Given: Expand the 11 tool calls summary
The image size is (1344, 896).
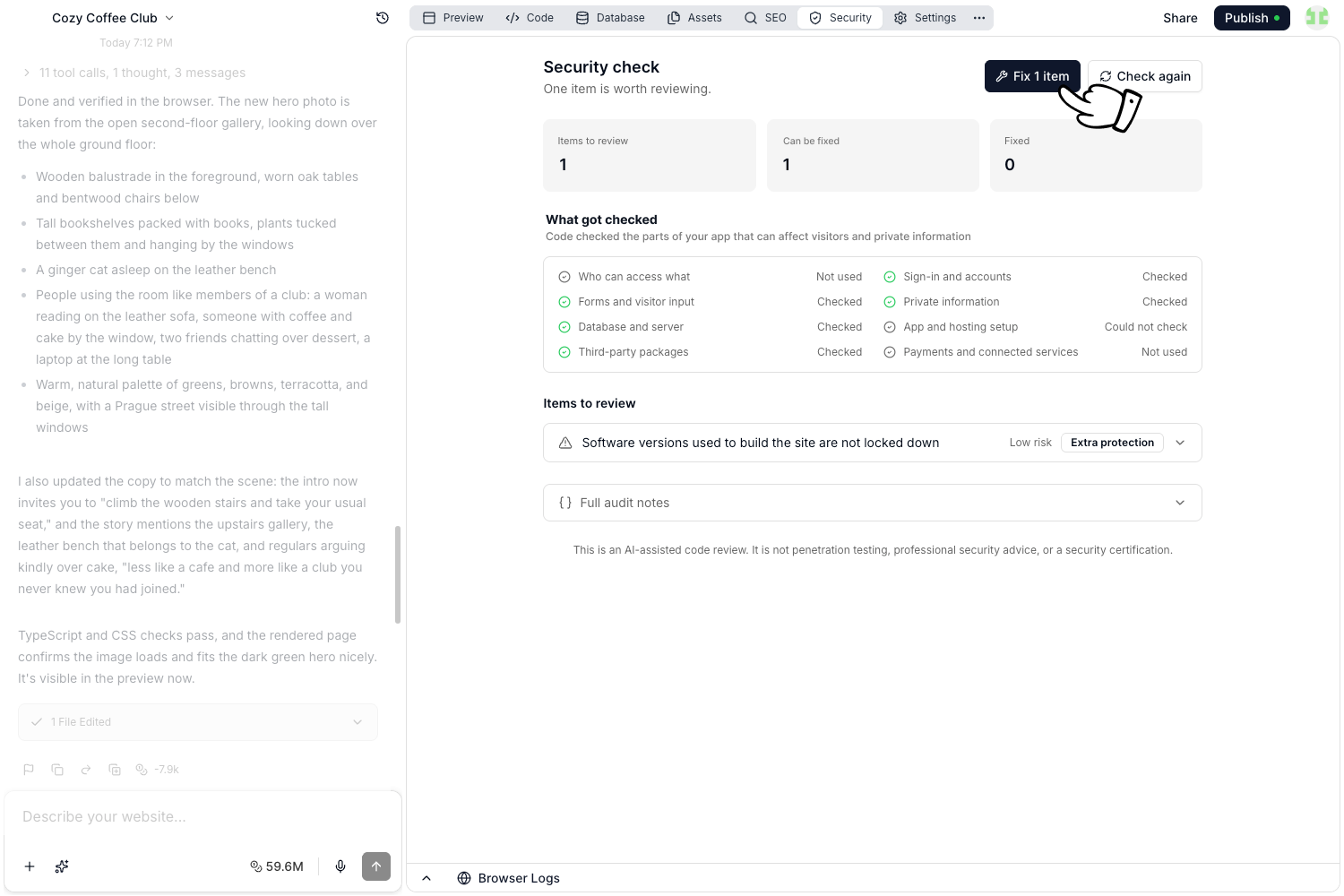Looking at the screenshot, I should tap(134, 73).
